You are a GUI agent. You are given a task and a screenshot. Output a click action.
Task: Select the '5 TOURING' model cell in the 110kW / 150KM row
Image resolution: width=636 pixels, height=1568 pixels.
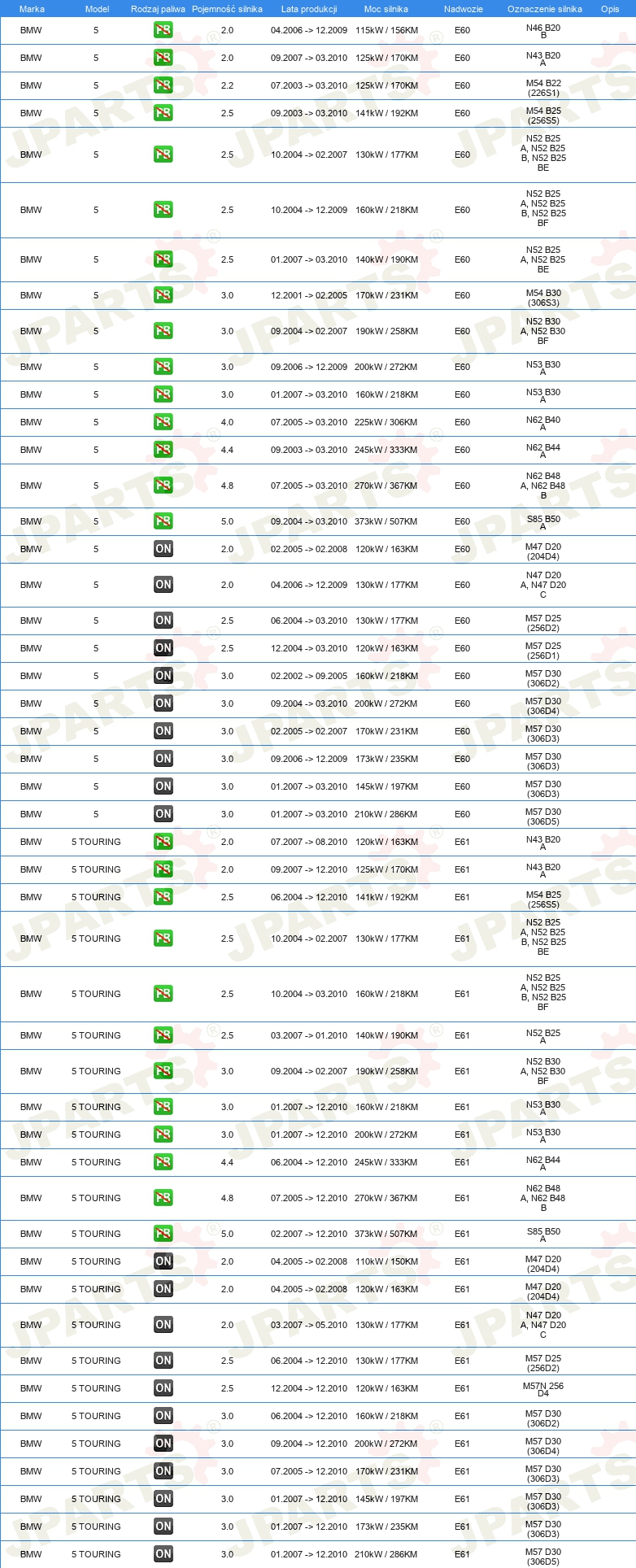pos(96,1261)
